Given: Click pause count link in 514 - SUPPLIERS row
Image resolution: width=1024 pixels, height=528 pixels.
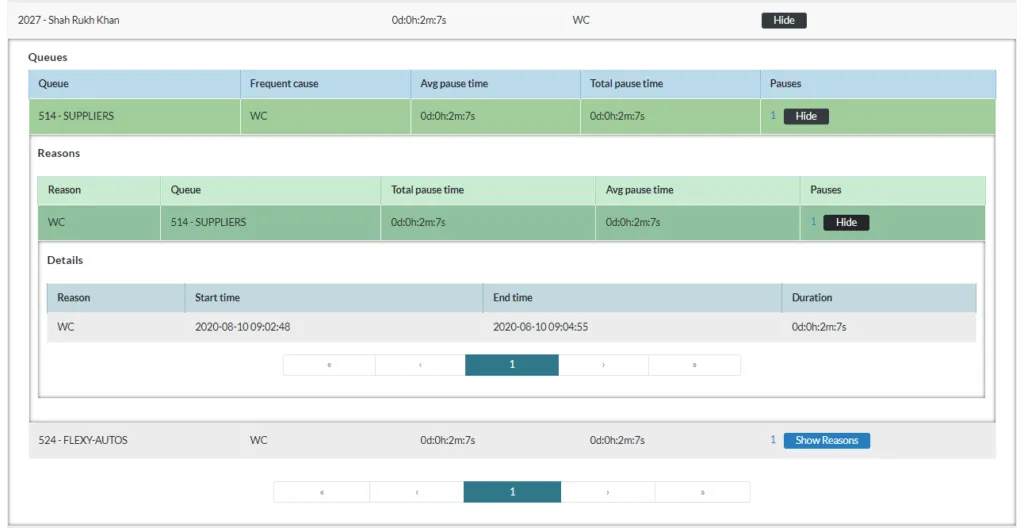Looking at the screenshot, I should click(x=773, y=115).
